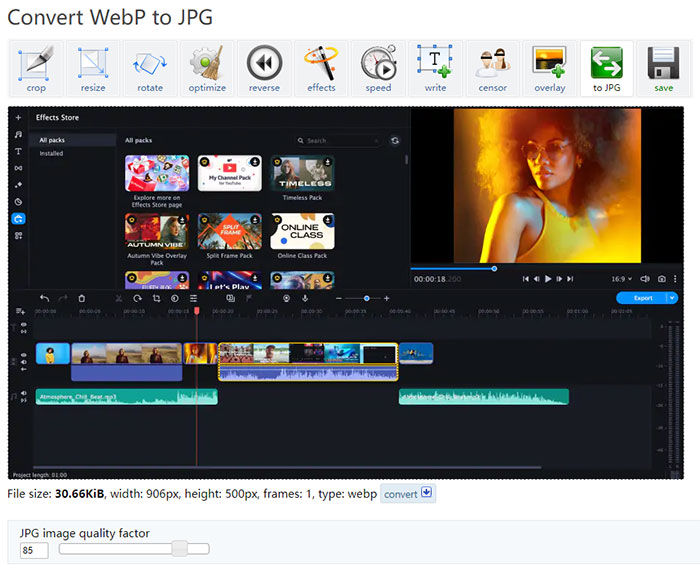Open the magic wand effects icon in sidebar

(18, 185)
